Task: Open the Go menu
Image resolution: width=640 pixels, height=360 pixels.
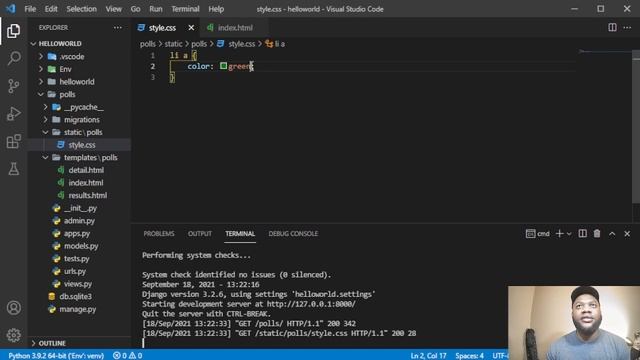Action: tap(136, 9)
